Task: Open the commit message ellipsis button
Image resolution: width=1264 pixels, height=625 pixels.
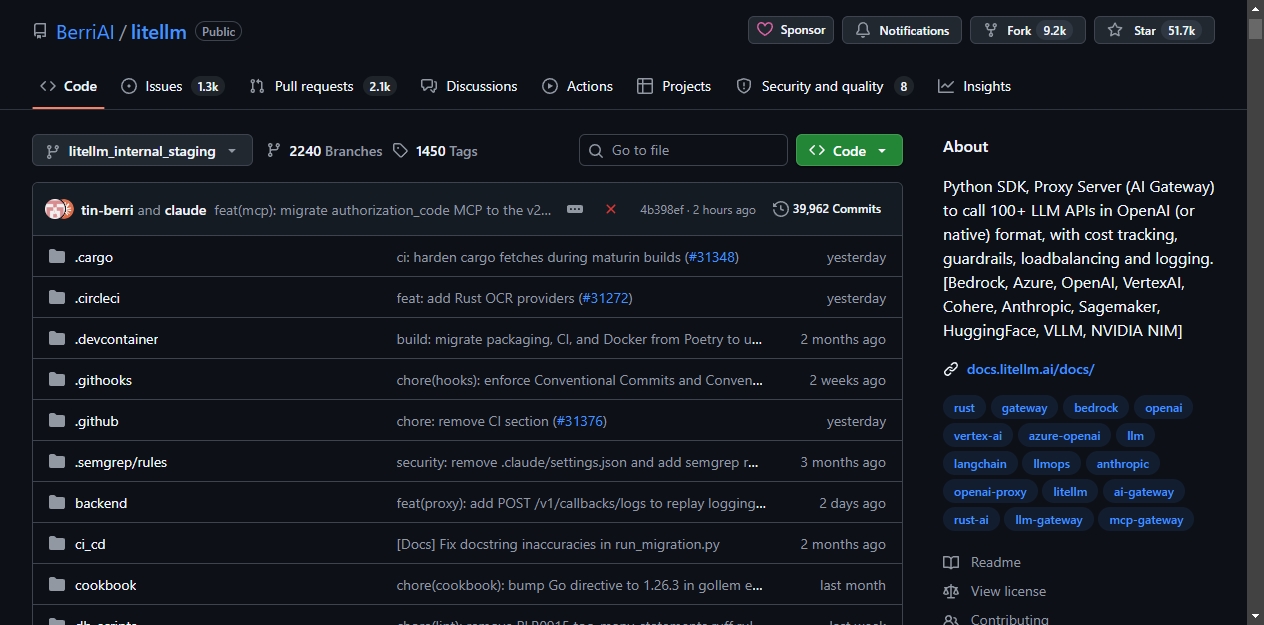Action: point(575,209)
